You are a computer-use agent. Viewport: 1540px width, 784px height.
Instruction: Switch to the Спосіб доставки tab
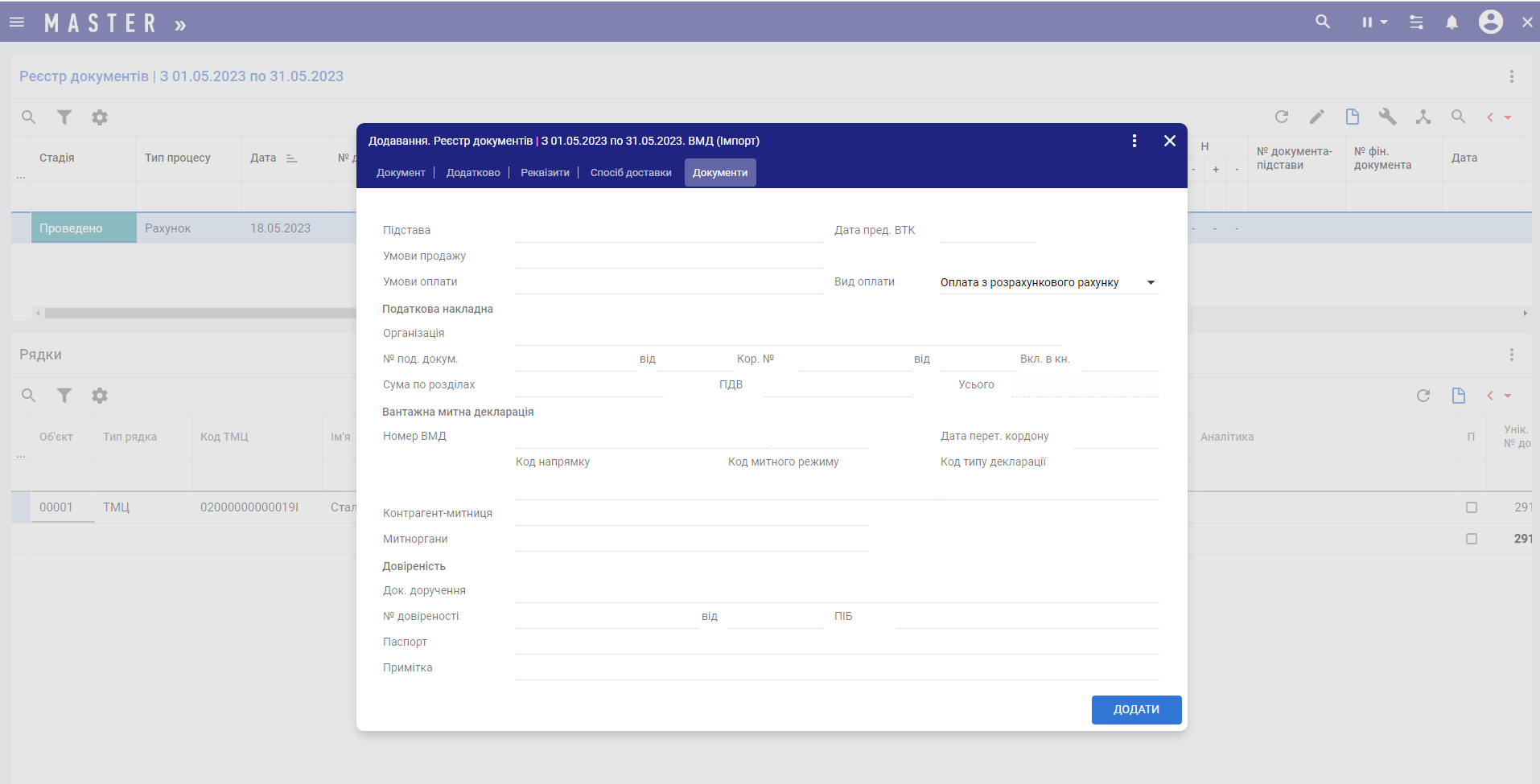point(631,173)
